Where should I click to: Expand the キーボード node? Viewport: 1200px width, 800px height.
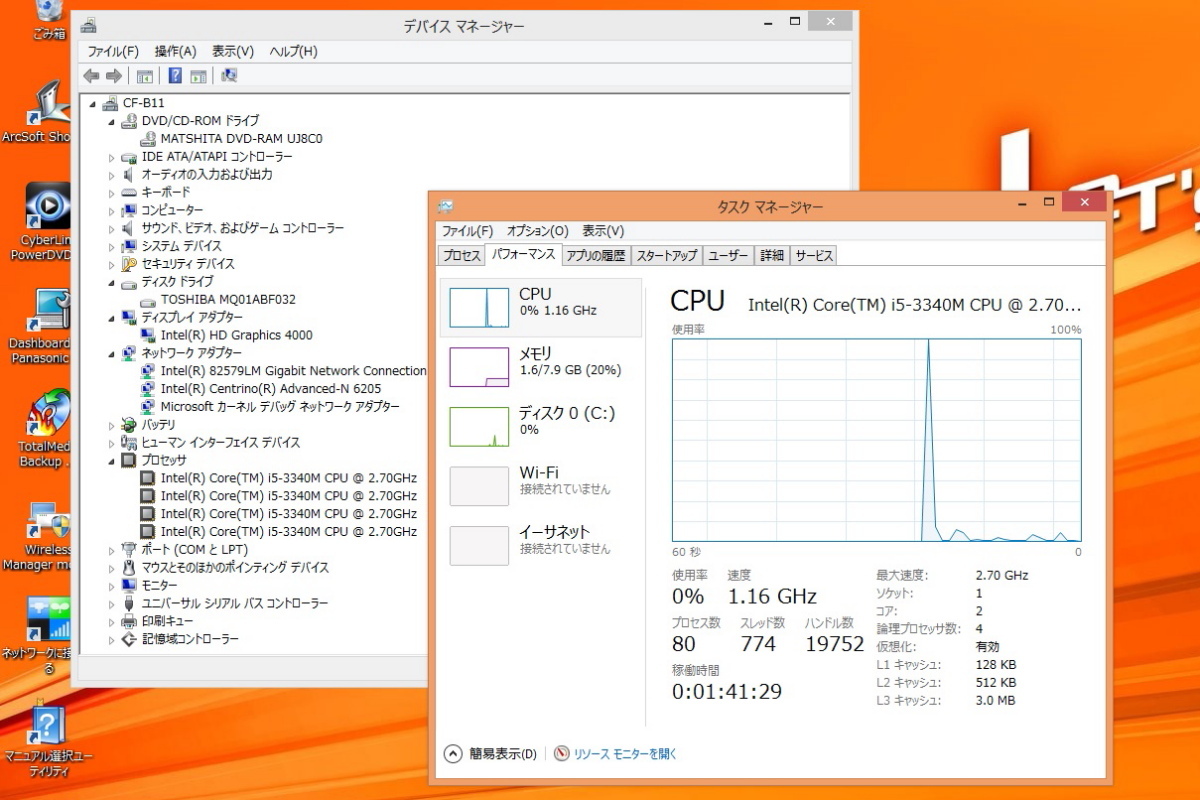tap(112, 192)
